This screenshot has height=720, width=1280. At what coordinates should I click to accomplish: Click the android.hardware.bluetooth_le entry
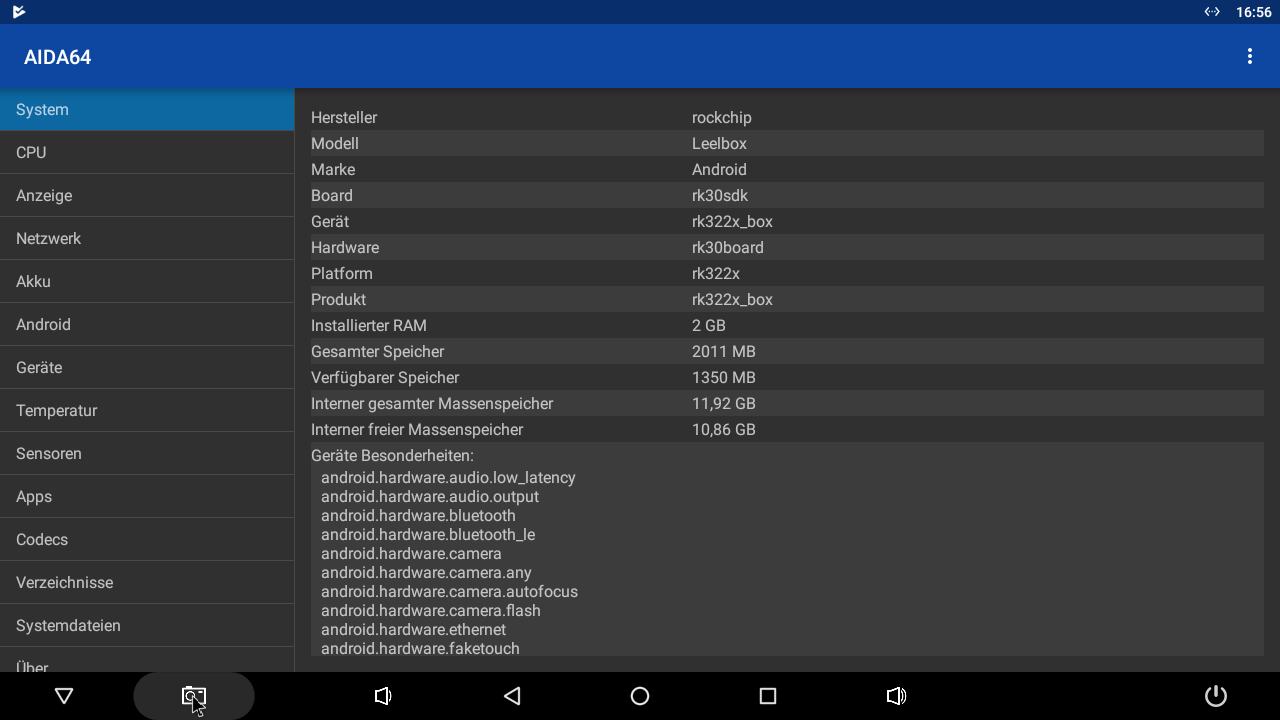coord(428,535)
